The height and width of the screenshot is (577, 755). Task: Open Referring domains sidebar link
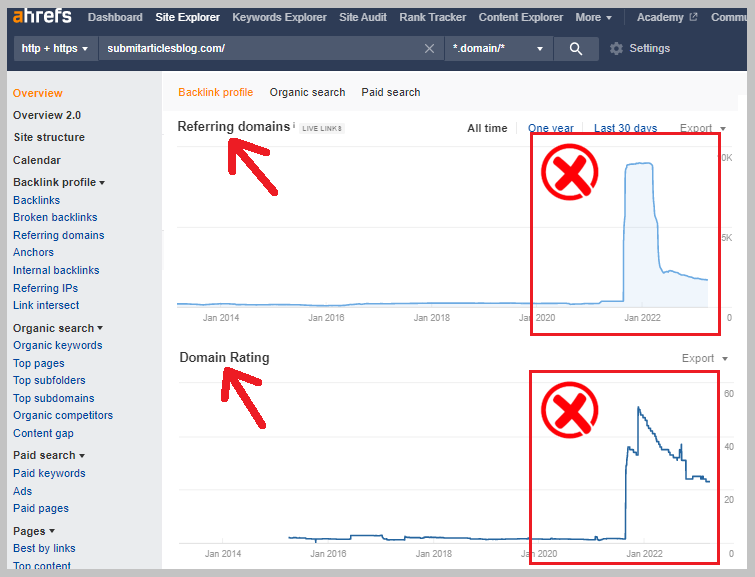59,235
